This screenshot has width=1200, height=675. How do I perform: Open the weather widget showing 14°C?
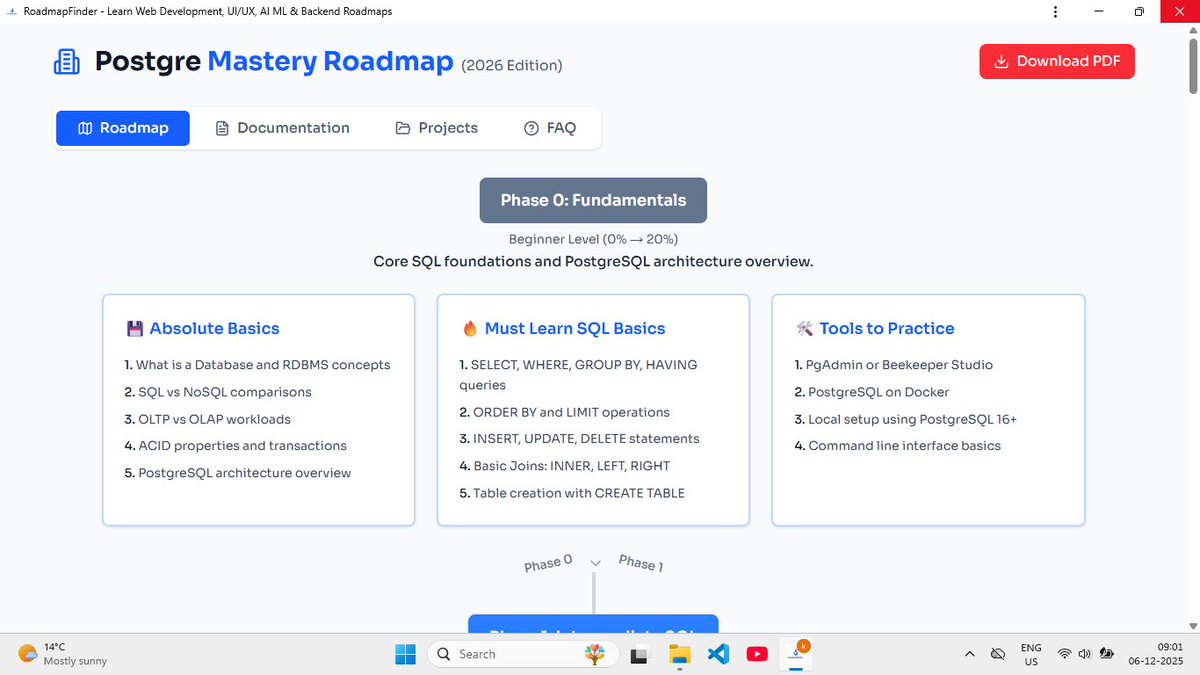coord(62,654)
